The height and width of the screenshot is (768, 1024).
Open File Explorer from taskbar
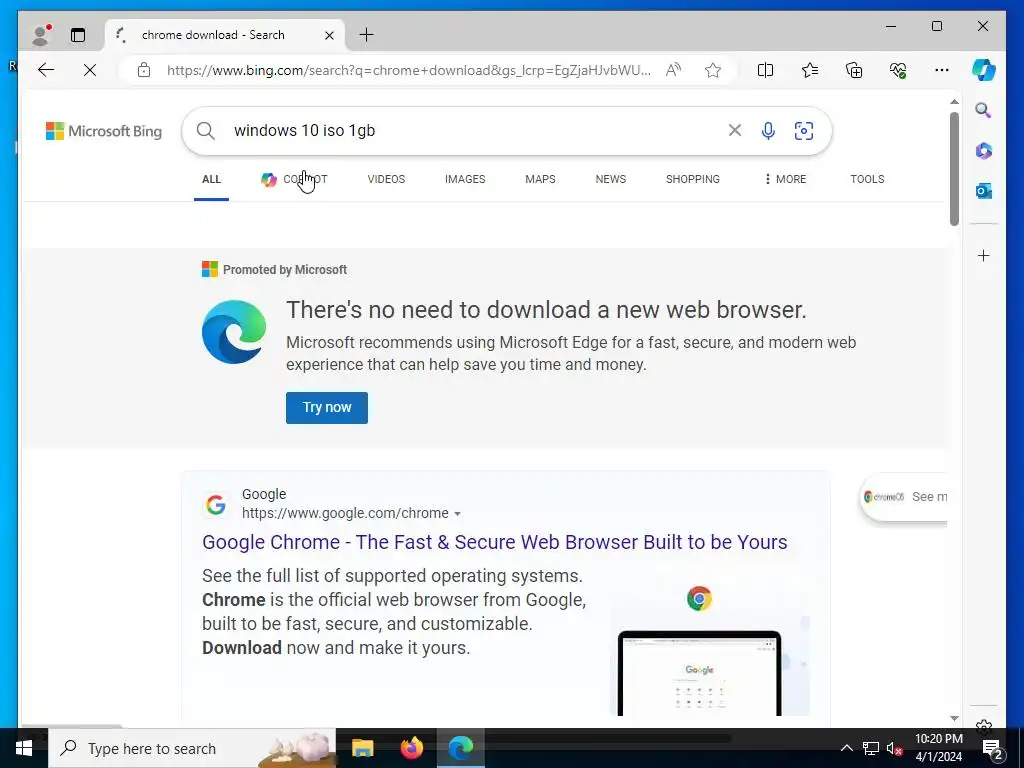[362, 748]
